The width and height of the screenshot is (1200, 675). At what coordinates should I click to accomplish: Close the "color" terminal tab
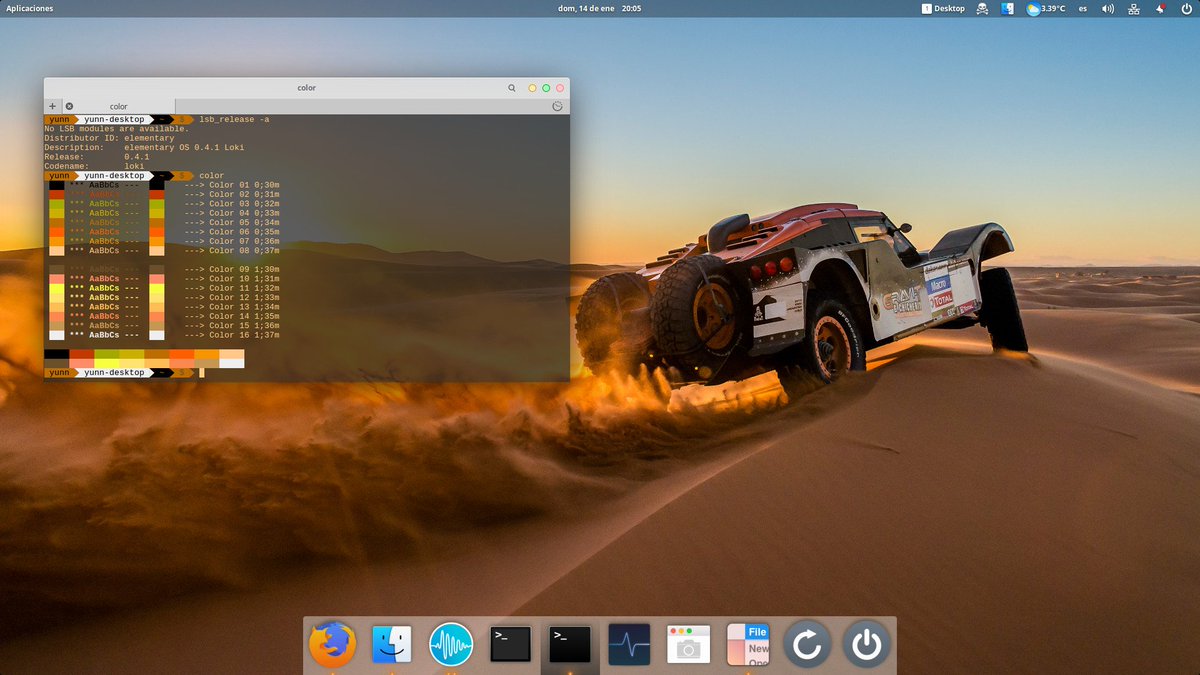[x=69, y=106]
